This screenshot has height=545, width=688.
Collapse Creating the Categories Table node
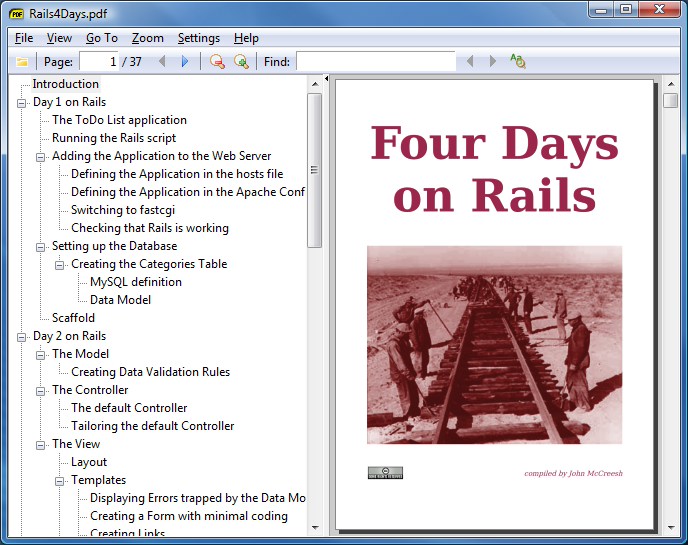point(59,265)
